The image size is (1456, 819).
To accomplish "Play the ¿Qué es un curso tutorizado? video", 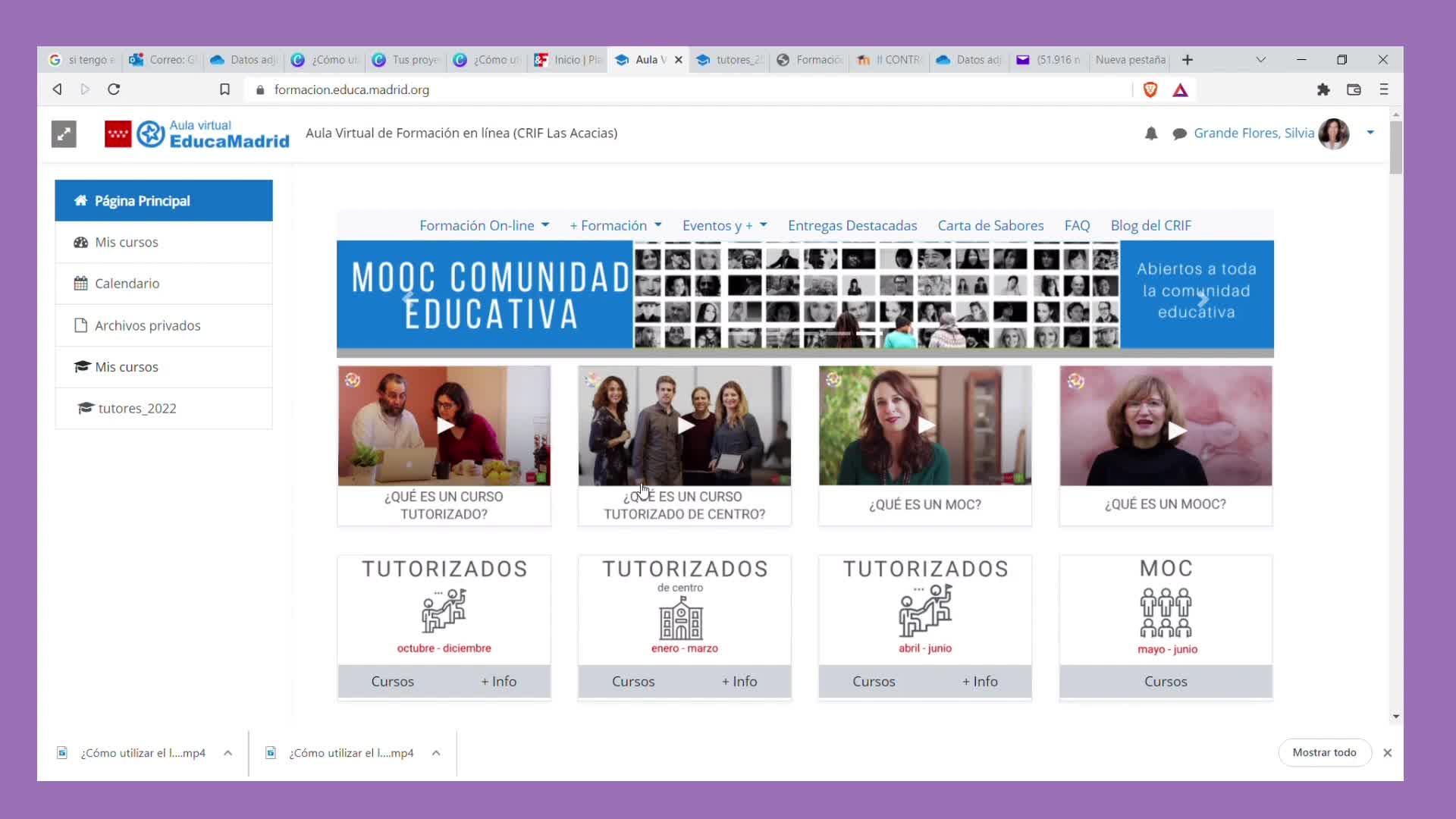I will 444,425.
